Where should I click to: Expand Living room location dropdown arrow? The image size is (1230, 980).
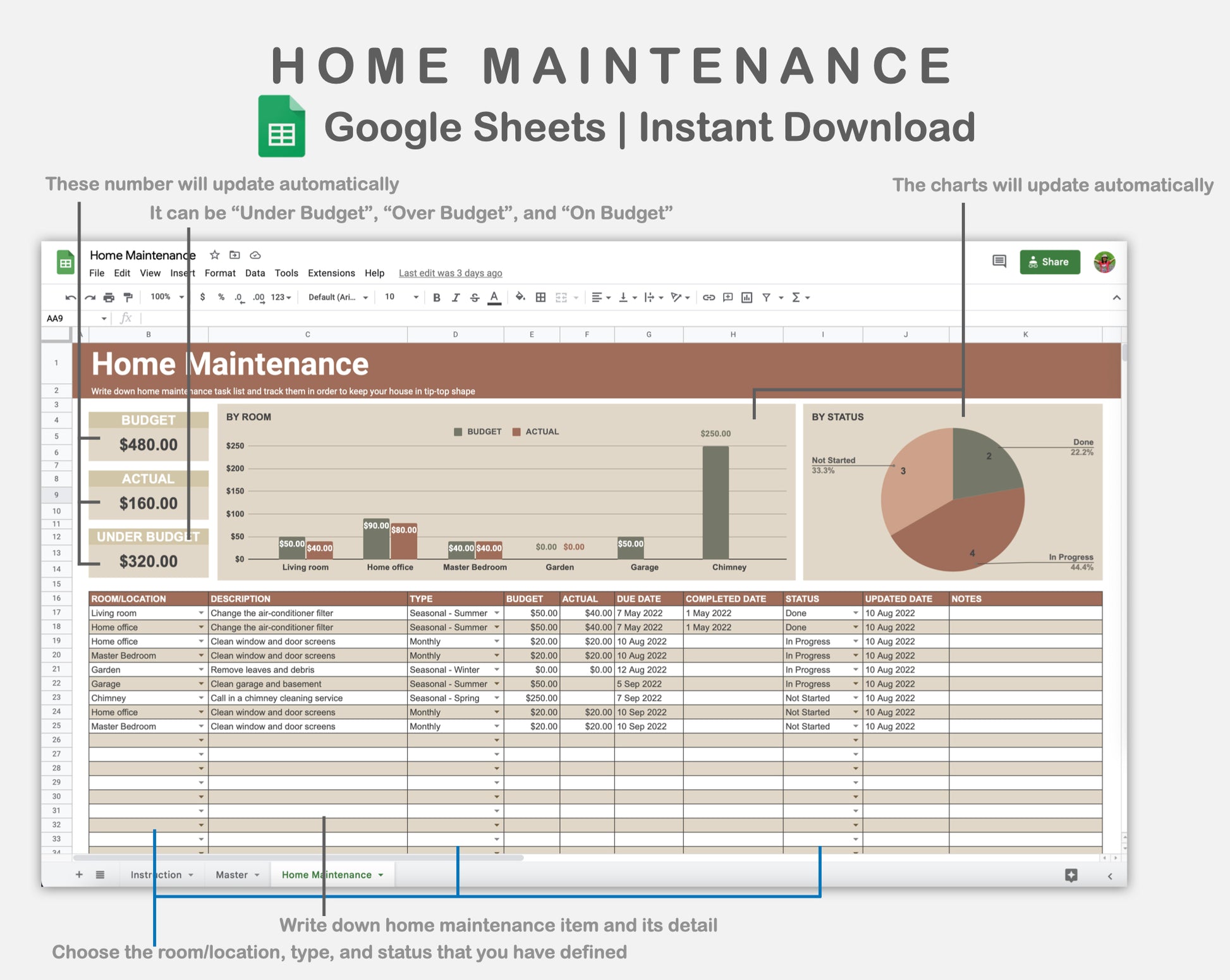point(201,613)
